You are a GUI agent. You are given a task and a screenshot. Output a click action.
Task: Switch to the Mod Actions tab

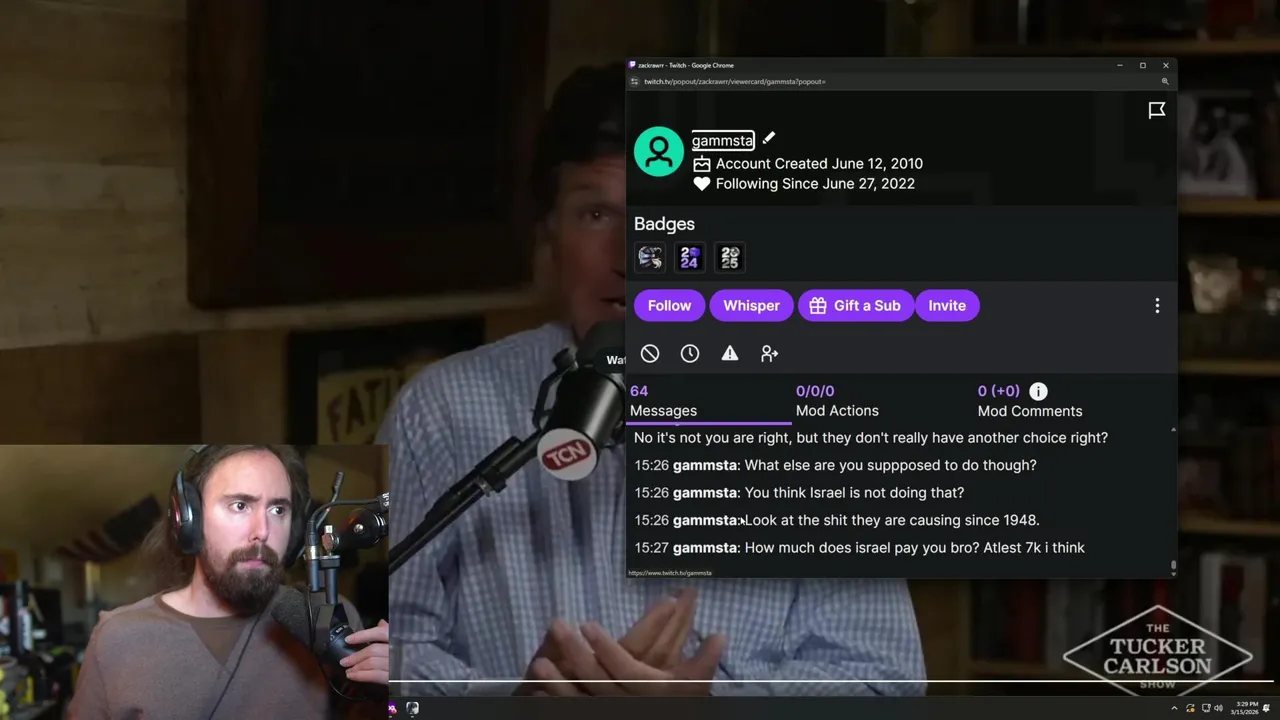(837, 402)
